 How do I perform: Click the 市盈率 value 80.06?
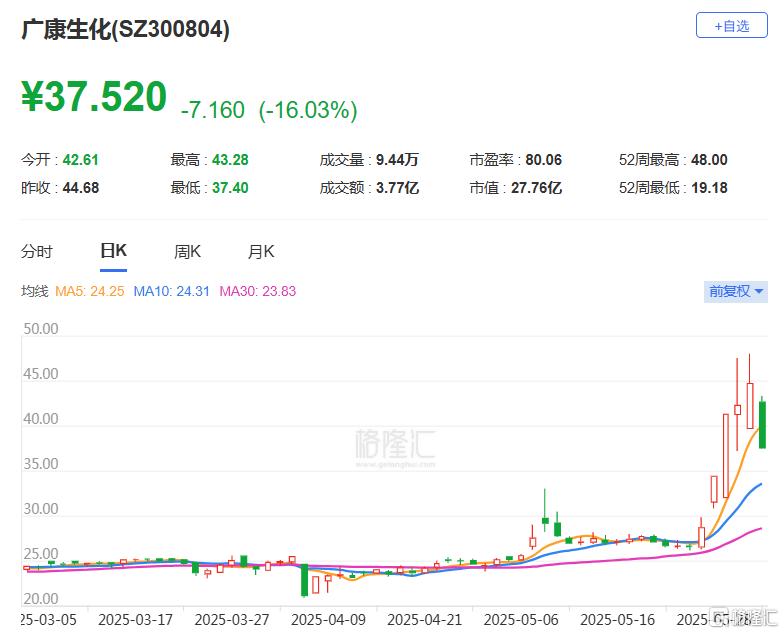pos(544,160)
